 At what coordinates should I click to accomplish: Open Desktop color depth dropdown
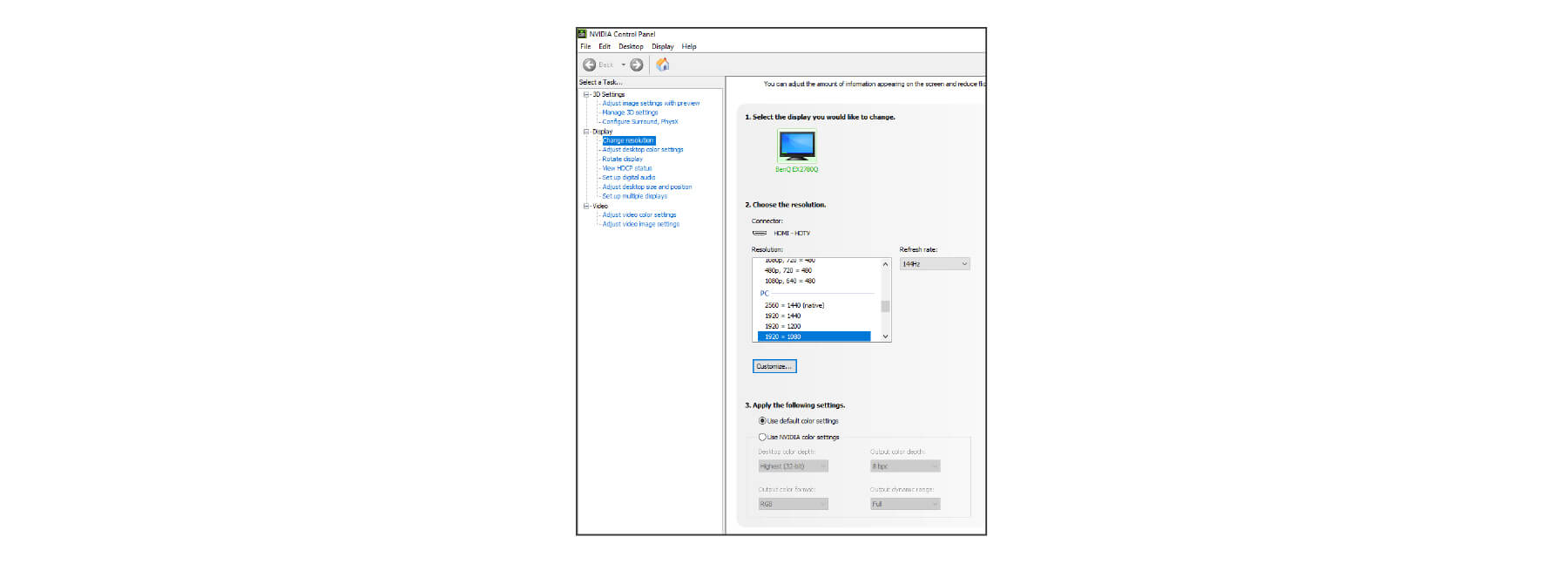(793, 466)
